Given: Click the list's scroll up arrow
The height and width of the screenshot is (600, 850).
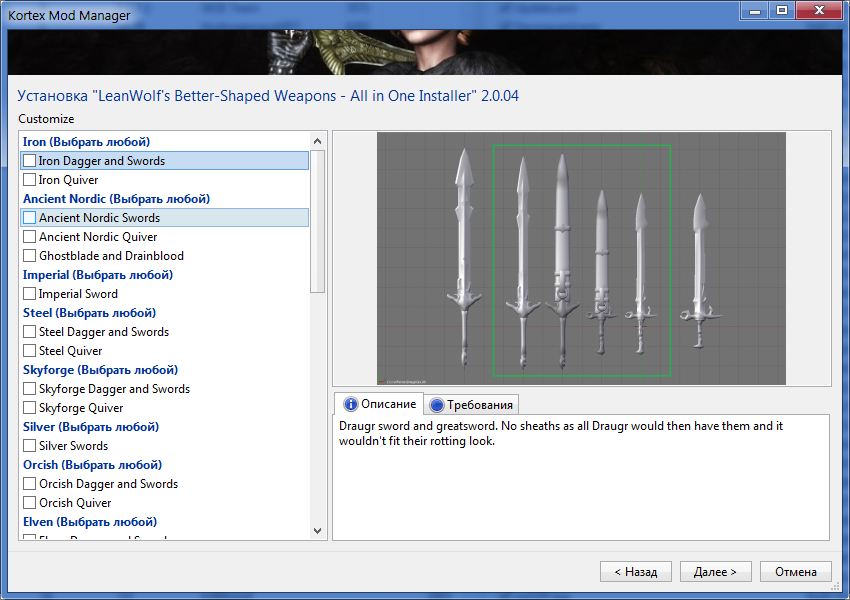Looking at the screenshot, I should (318, 141).
